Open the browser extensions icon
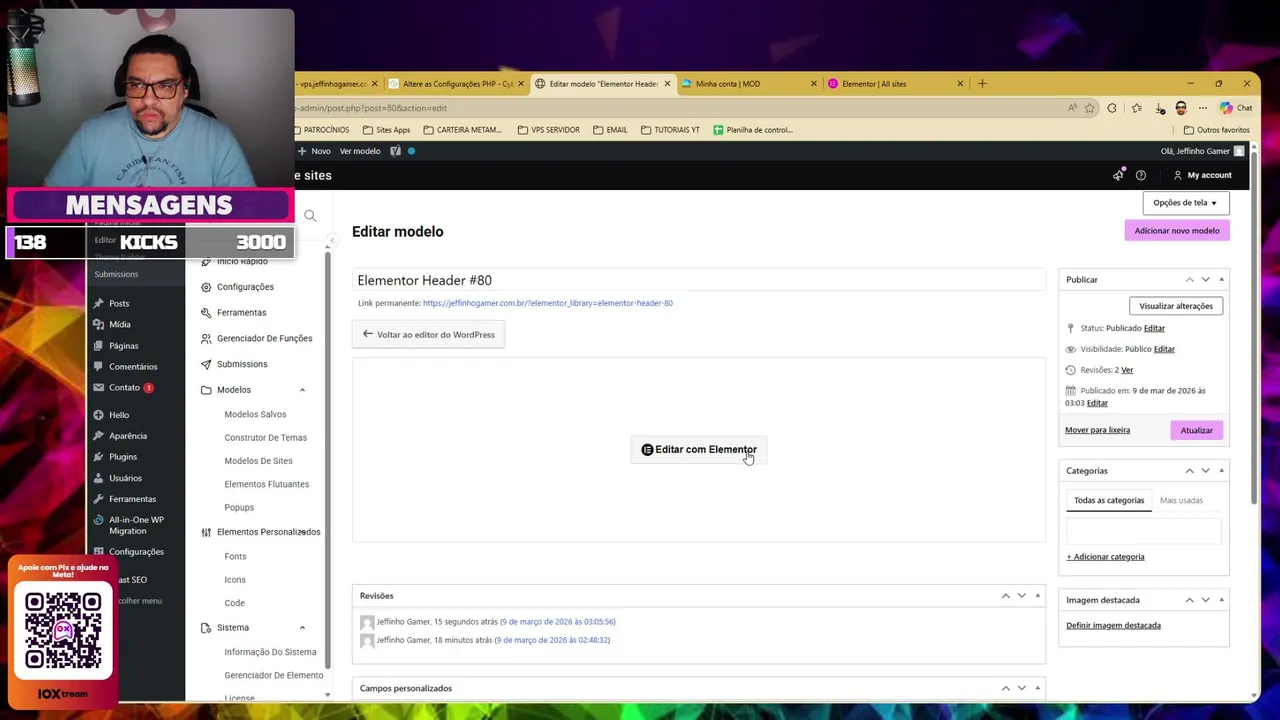The image size is (1280, 720). point(1112,108)
